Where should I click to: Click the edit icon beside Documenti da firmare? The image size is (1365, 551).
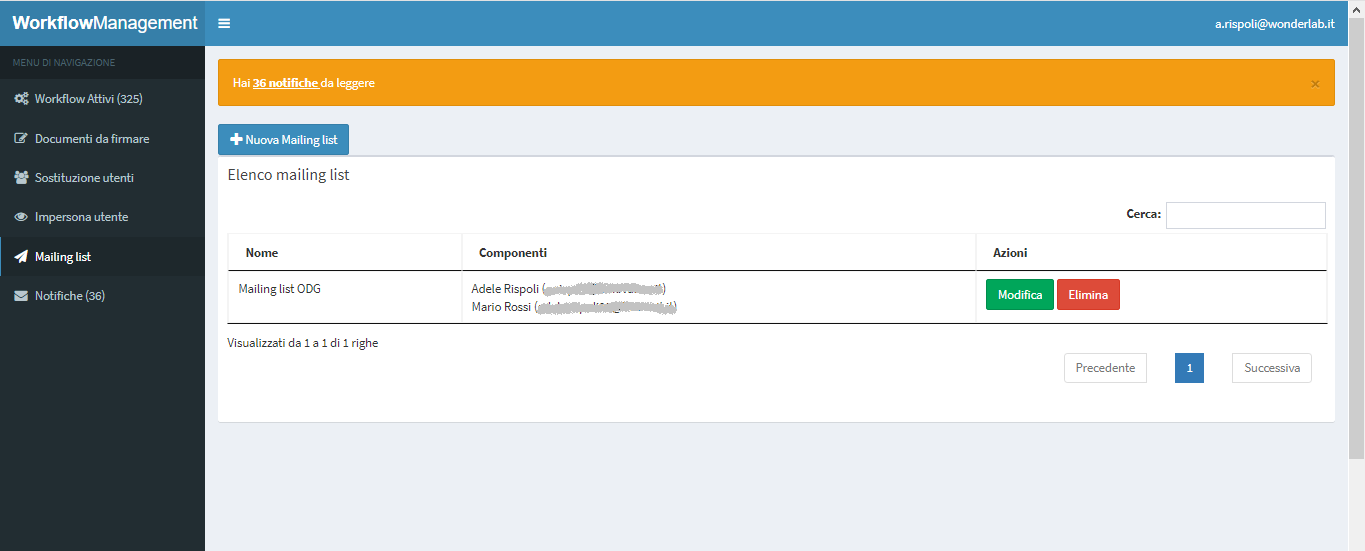[21, 139]
